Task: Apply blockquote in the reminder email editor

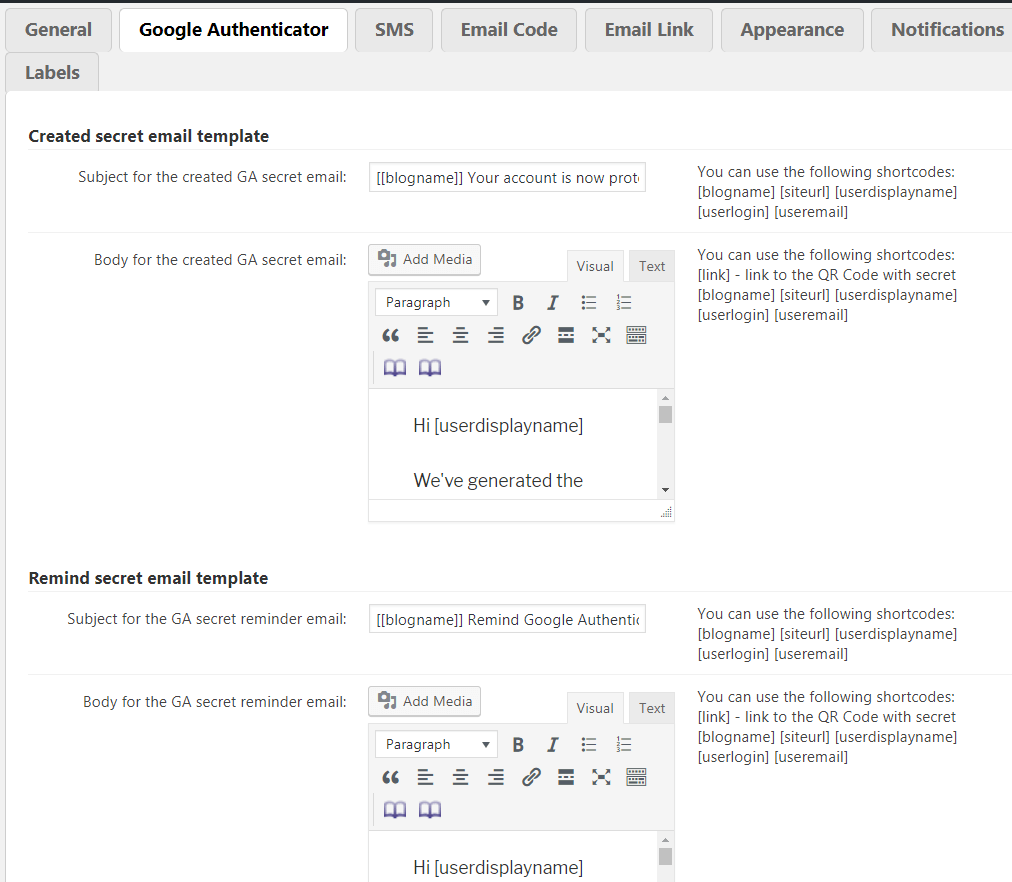Action: click(x=391, y=777)
